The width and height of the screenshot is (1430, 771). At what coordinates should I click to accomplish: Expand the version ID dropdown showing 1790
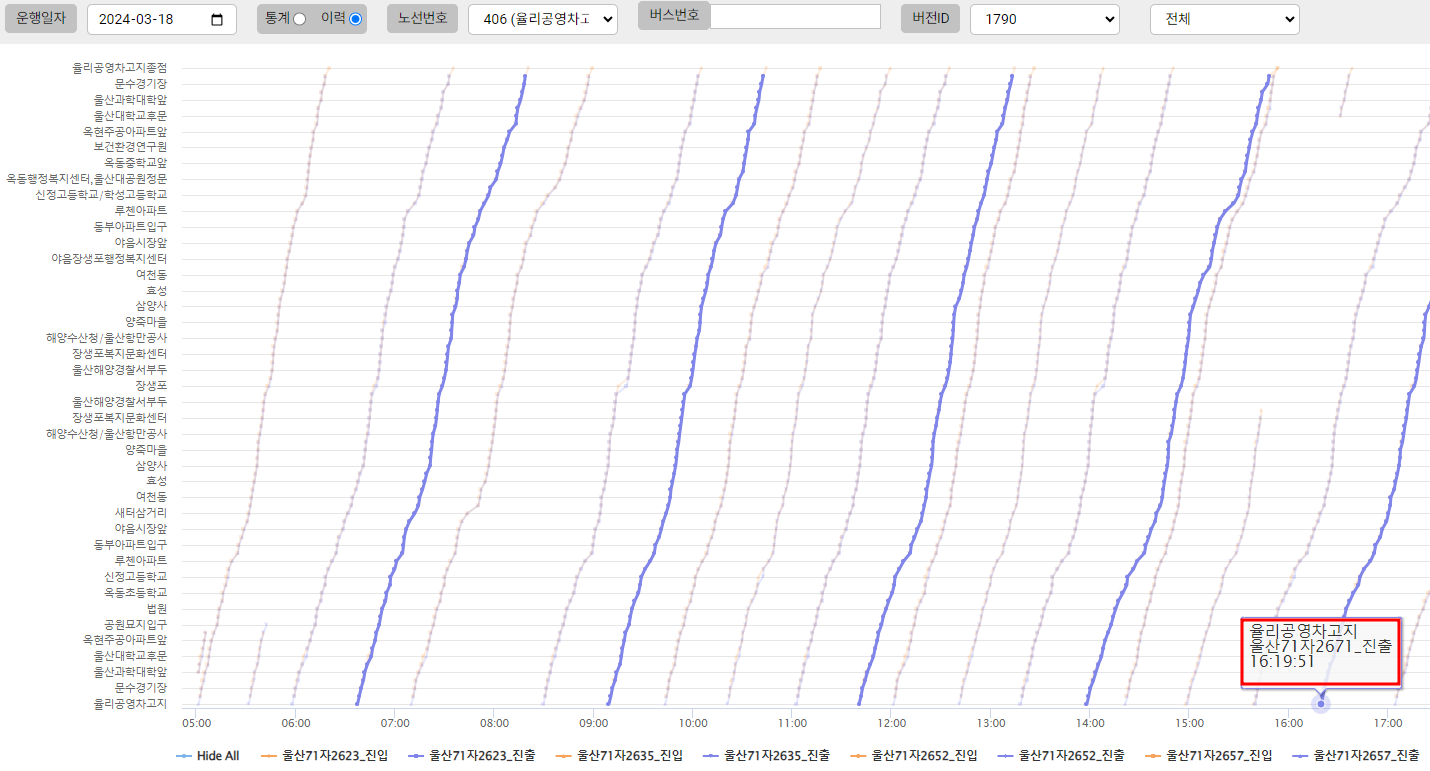coord(1044,19)
